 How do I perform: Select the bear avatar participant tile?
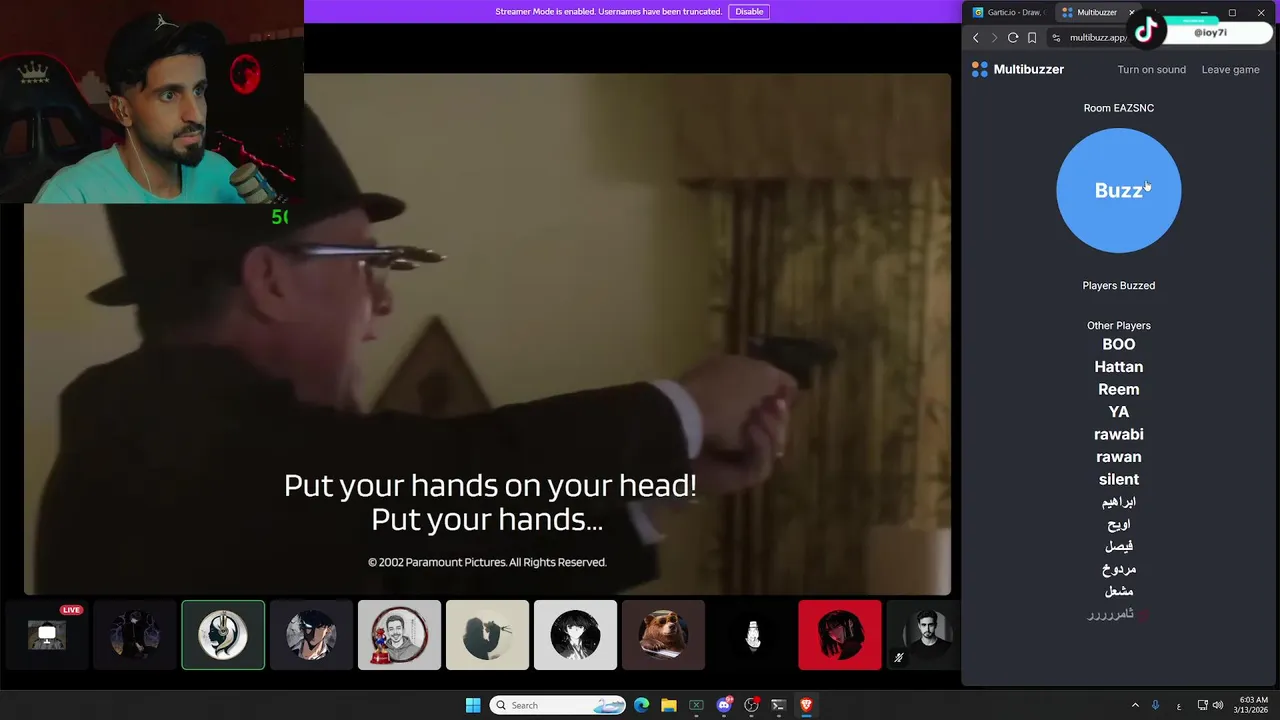[x=663, y=634]
